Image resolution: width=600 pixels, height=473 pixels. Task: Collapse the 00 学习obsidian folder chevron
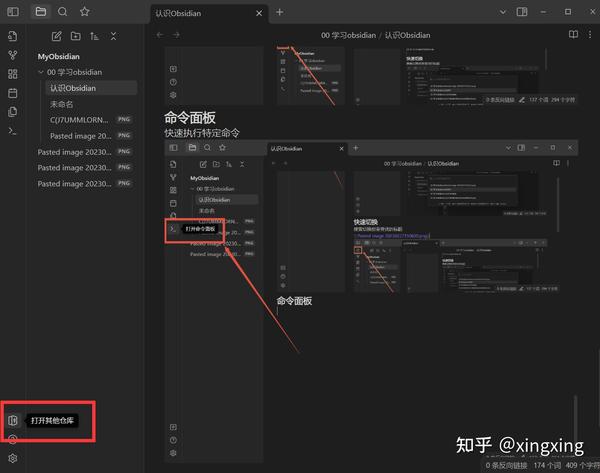click(41, 72)
